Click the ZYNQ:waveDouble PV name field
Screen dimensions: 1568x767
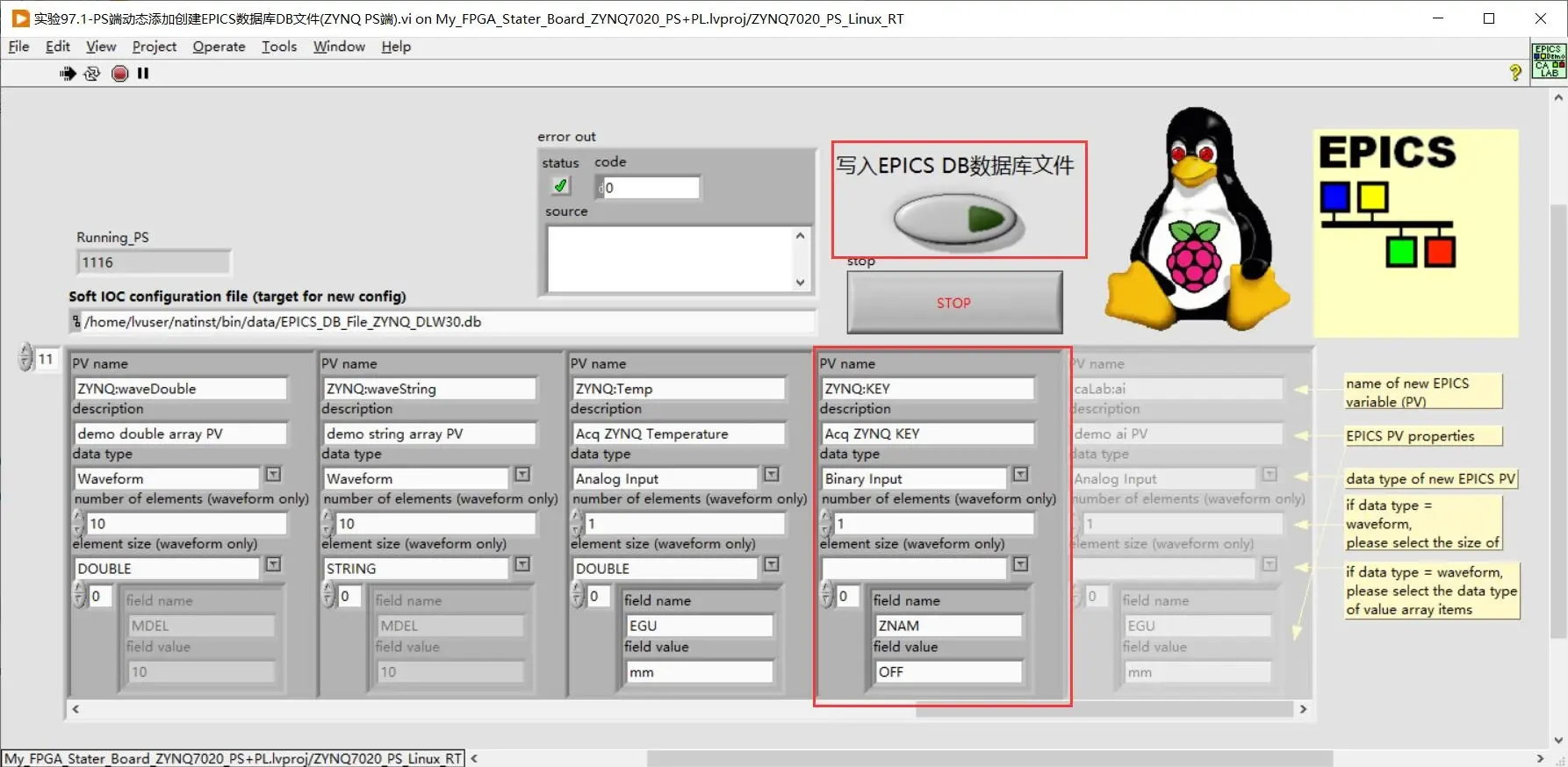point(181,389)
